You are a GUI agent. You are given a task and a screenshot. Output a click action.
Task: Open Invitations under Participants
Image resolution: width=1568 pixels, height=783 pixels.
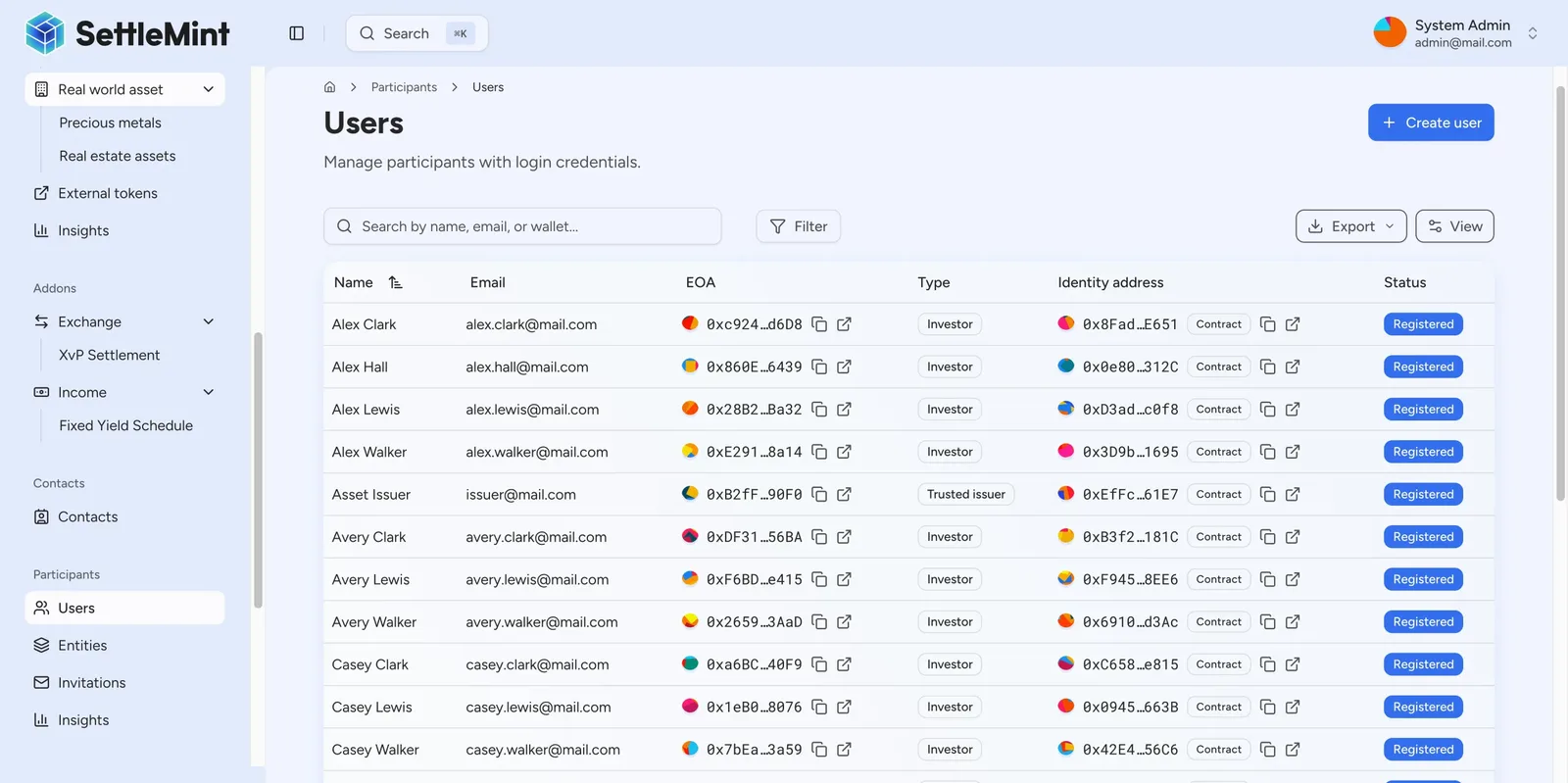tap(91, 683)
